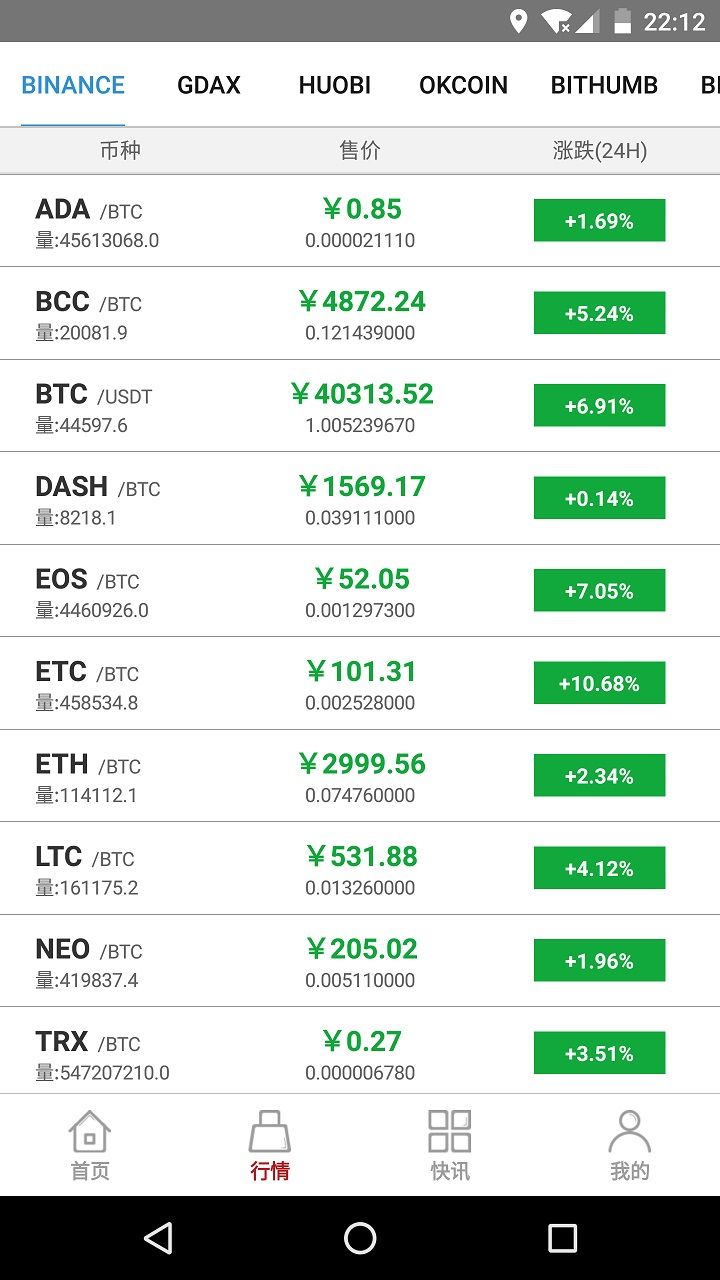Tap the TRX/BTC +3.51% change badge

point(599,1053)
